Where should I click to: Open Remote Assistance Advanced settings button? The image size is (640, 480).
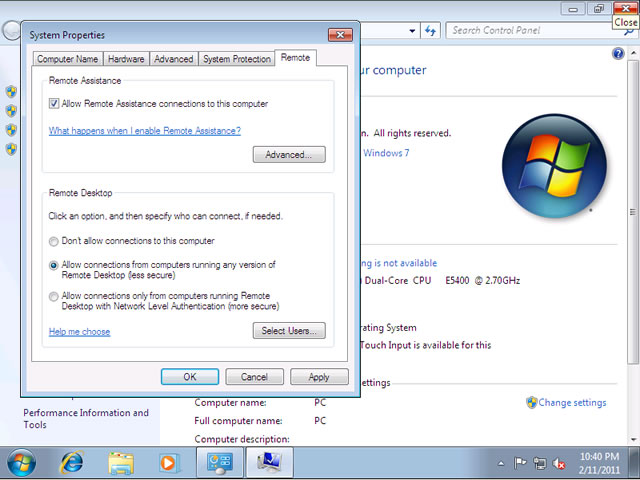289,155
